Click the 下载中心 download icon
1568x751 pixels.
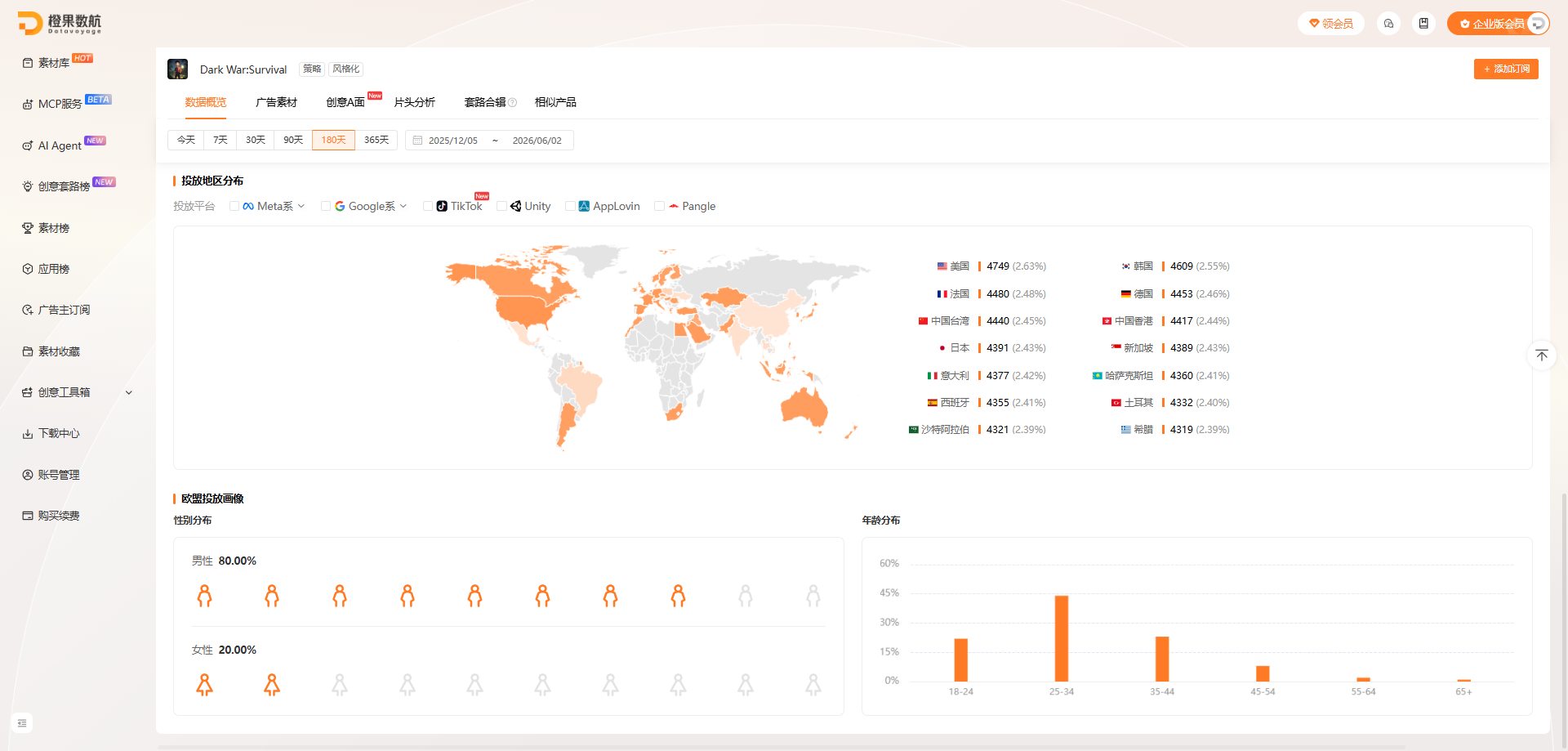(28, 433)
